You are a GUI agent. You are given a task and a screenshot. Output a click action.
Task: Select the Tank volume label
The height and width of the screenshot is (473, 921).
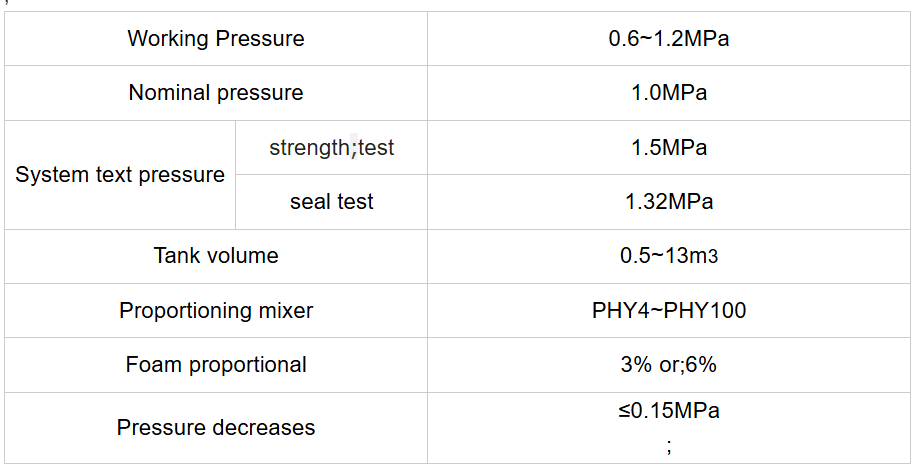click(215, 256)
